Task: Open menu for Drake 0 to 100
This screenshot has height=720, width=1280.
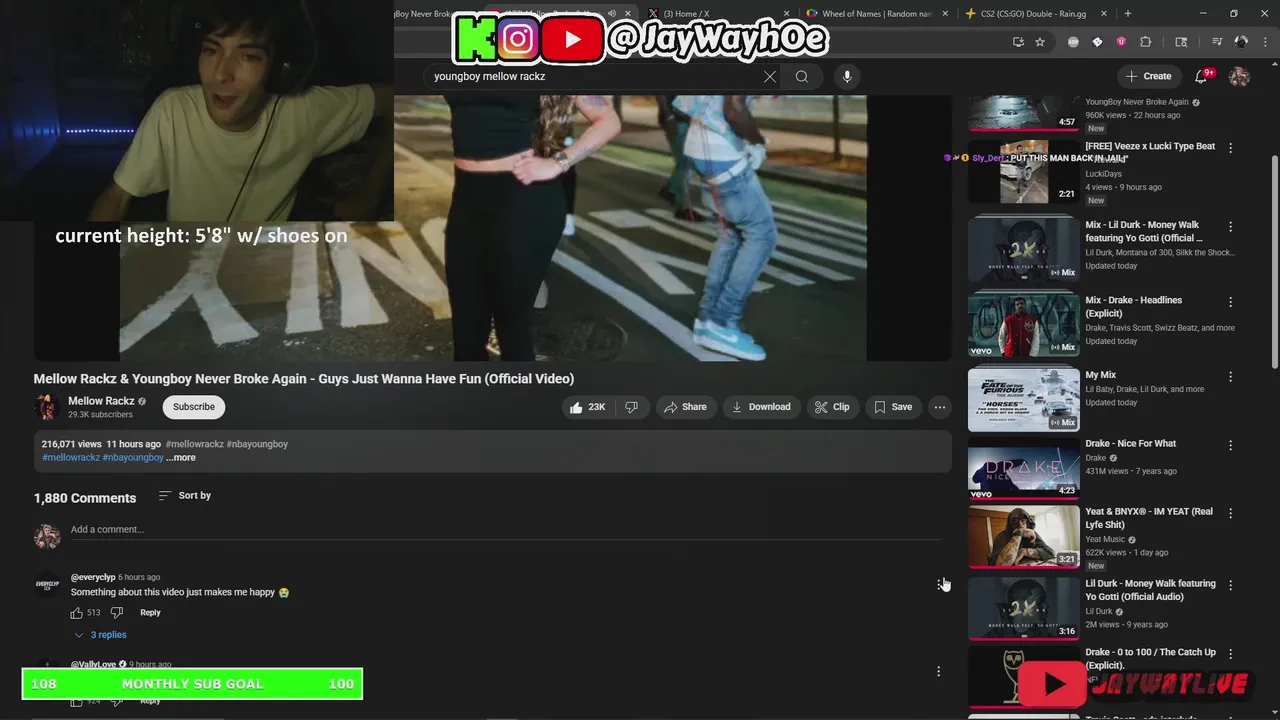Action: [1231, 653]
